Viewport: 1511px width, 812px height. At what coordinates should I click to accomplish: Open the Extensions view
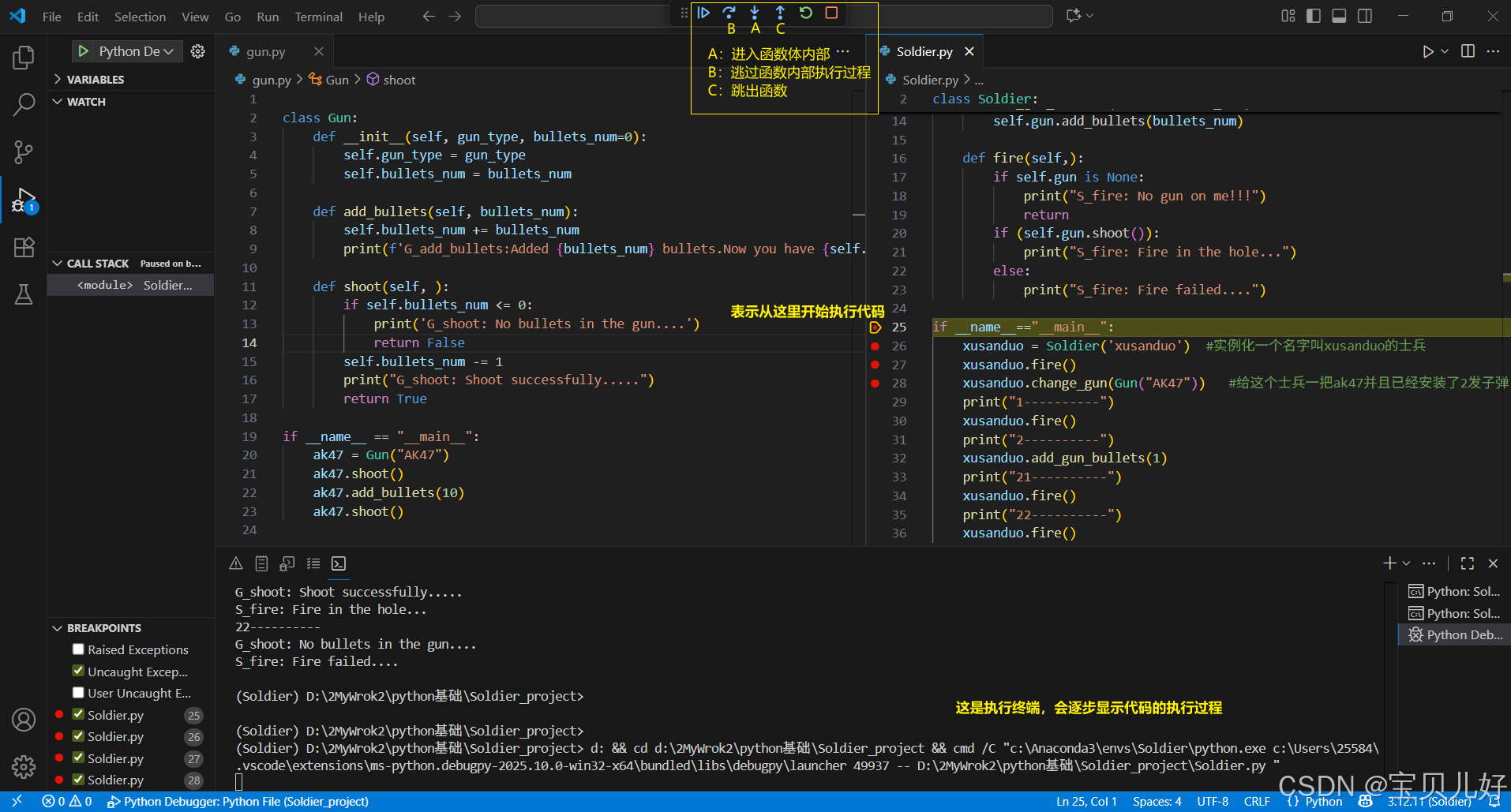pos(24,247)
